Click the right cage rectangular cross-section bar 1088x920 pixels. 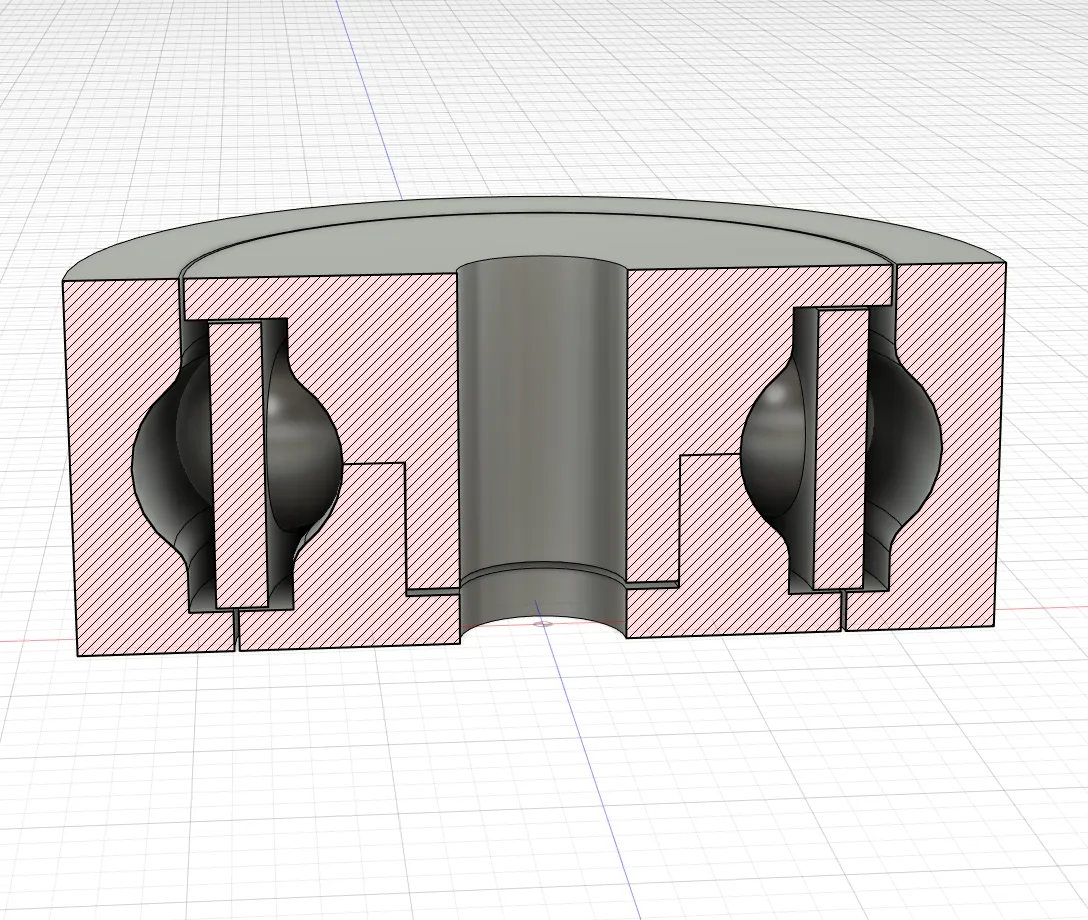(843, 450)
